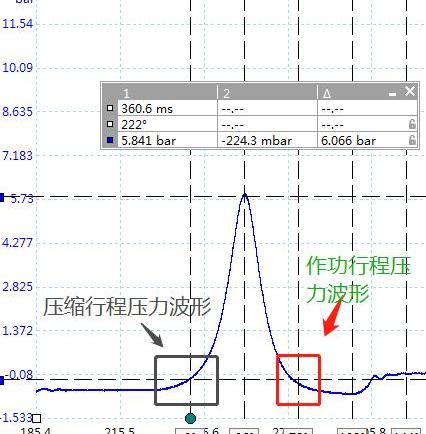Click the green 作功行程压力波形 annotation text
This screenshot has width=426, height=434.
358,279
